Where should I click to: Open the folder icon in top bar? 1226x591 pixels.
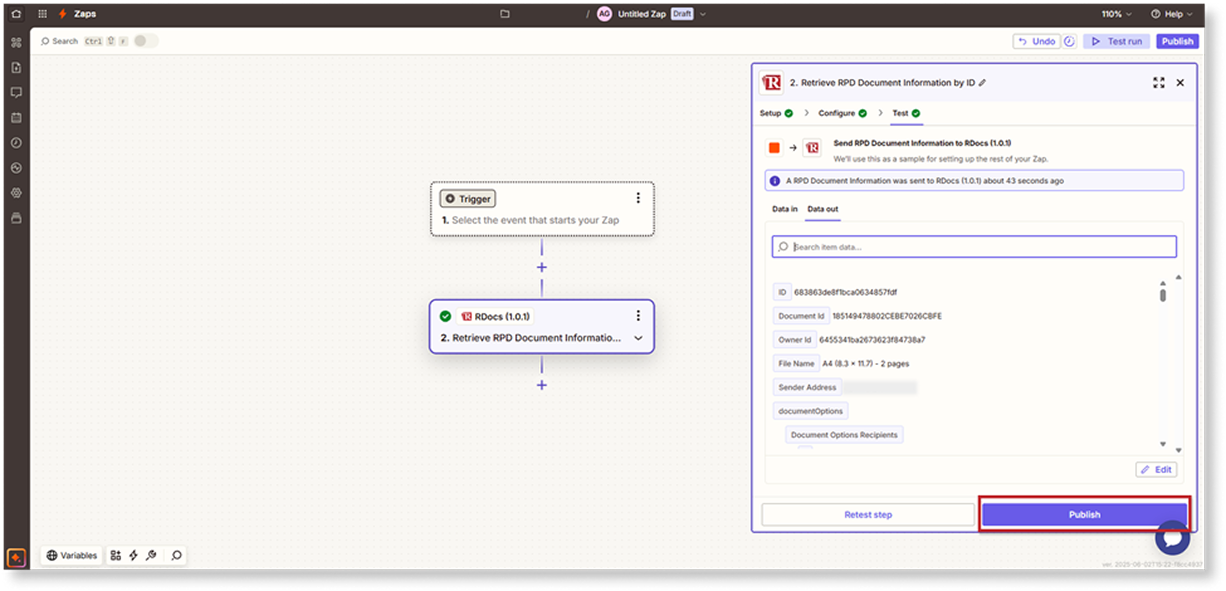pyautogui.click(x=505, y=14)
